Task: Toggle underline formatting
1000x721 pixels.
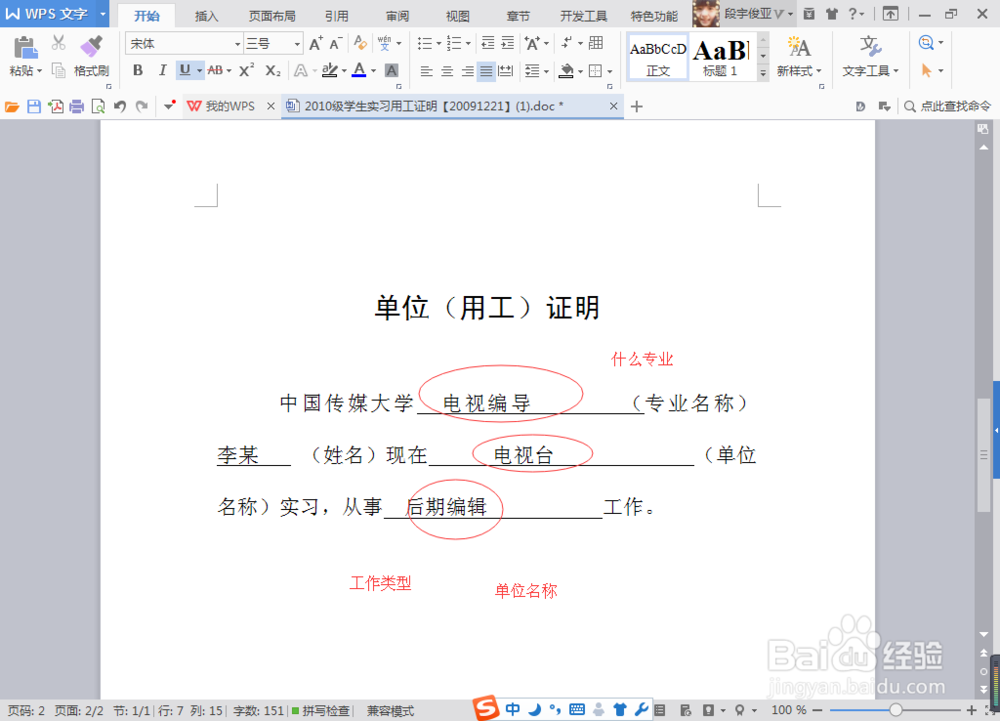Action: pos(184,70)
